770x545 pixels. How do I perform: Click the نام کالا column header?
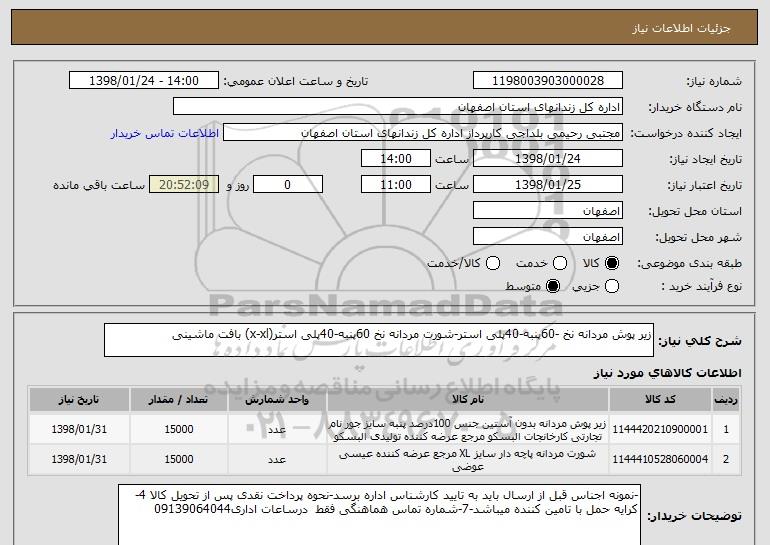[468, 400]
